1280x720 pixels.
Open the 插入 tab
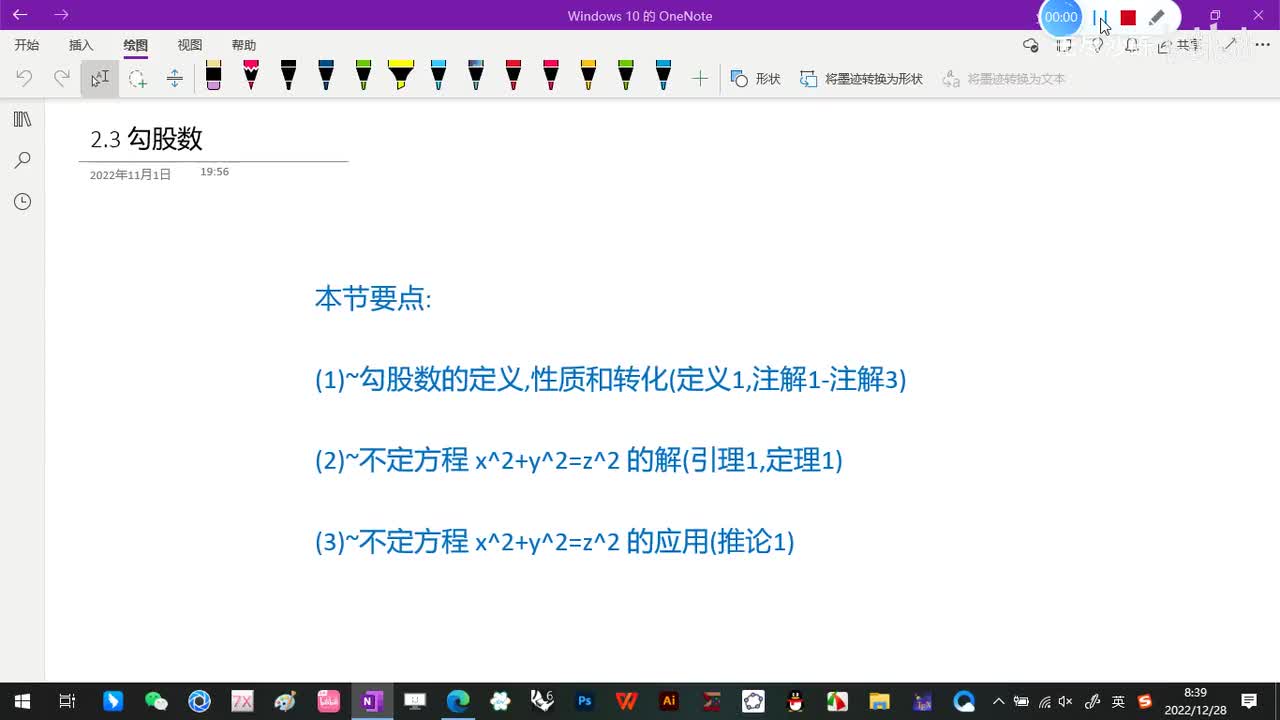(x=81, y=45)
